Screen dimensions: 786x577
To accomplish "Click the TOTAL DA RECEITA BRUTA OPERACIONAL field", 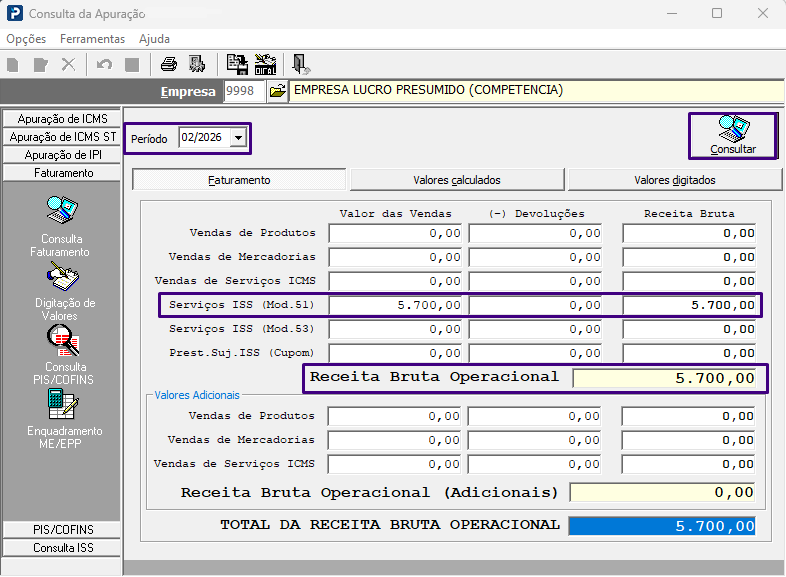I will tap(662, 526).
